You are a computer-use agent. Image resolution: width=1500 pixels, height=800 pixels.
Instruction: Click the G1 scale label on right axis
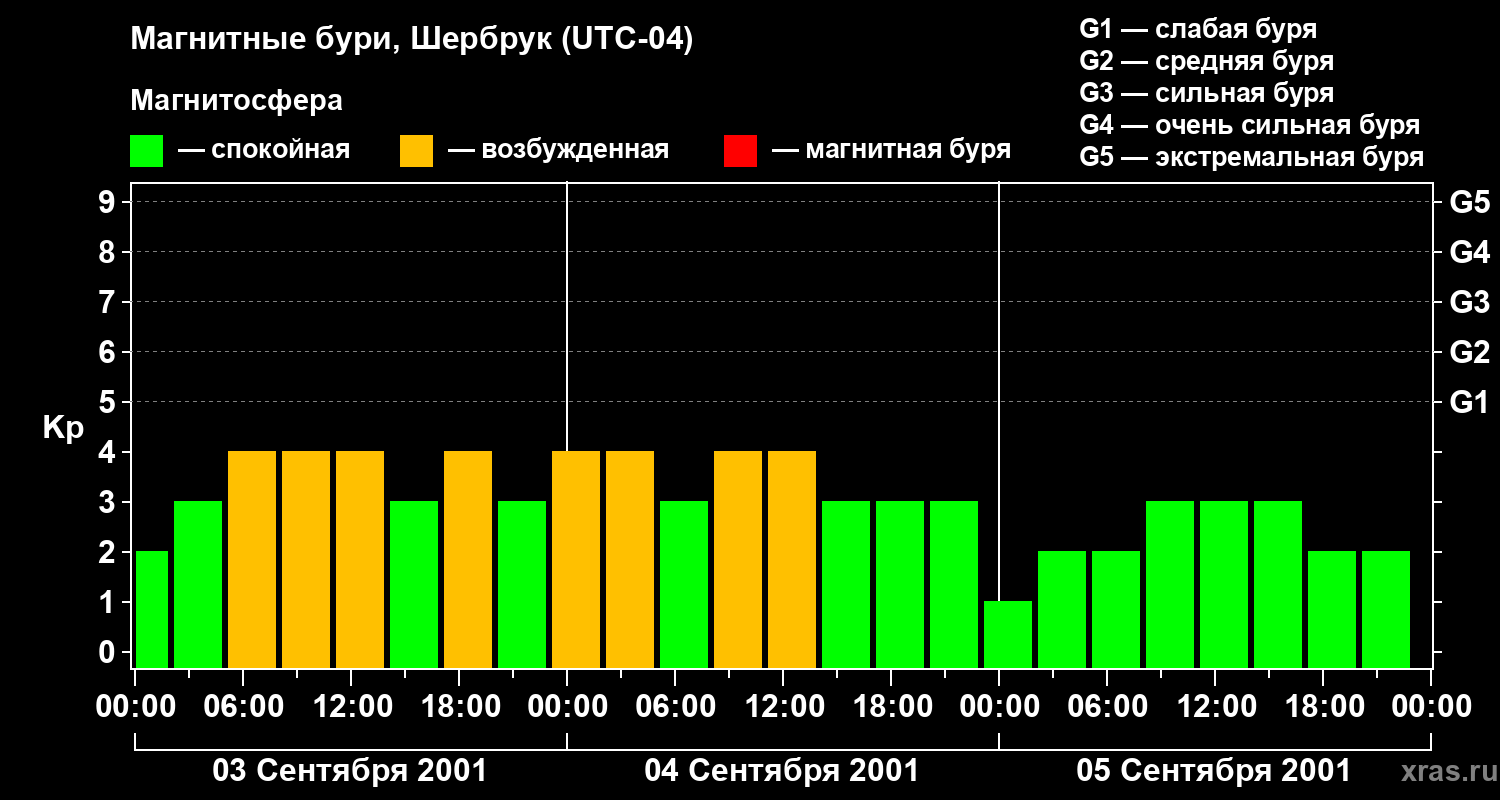(x=1469, y=403)
